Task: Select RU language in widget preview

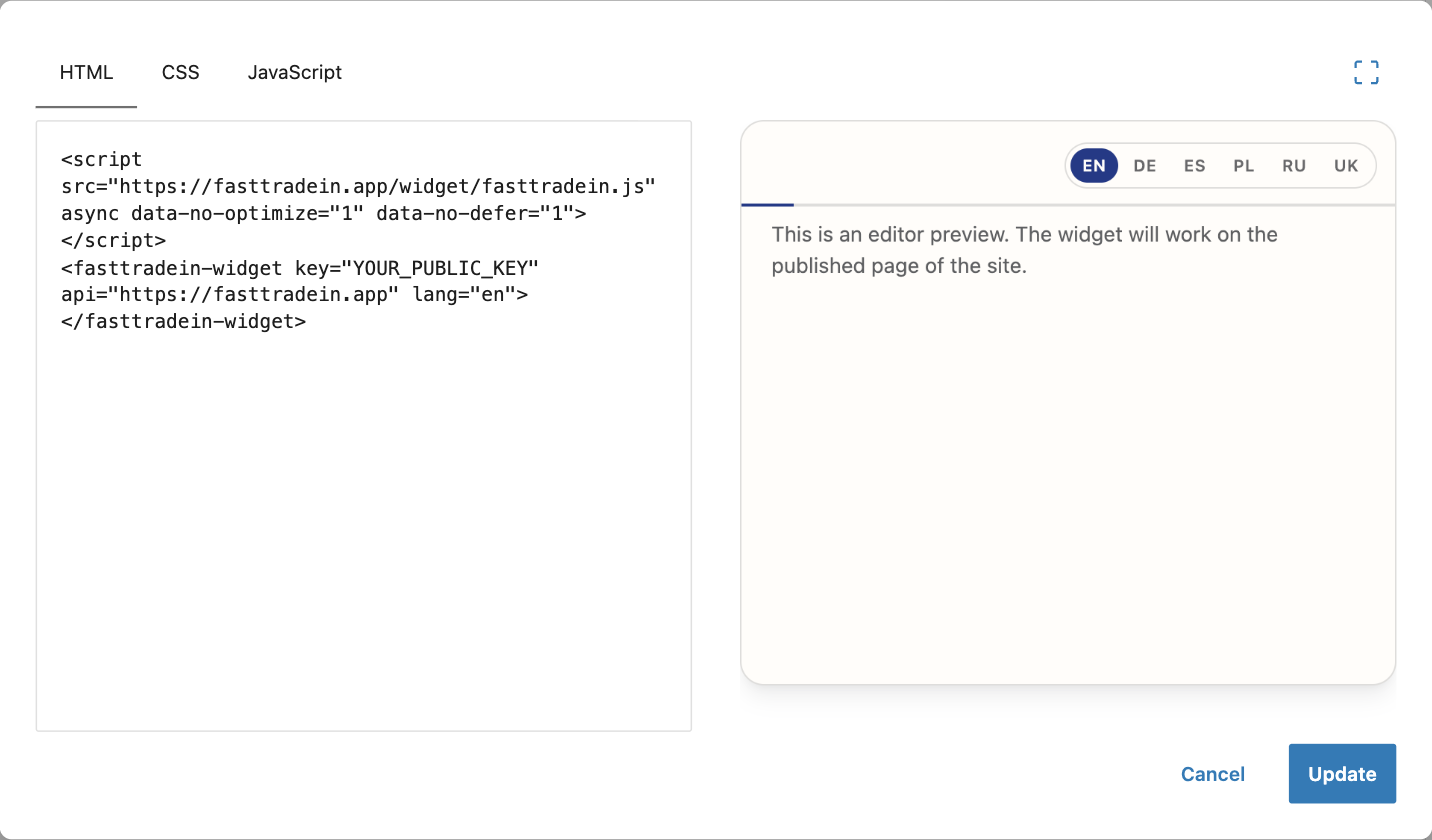Action: [x=1294, y=166]
